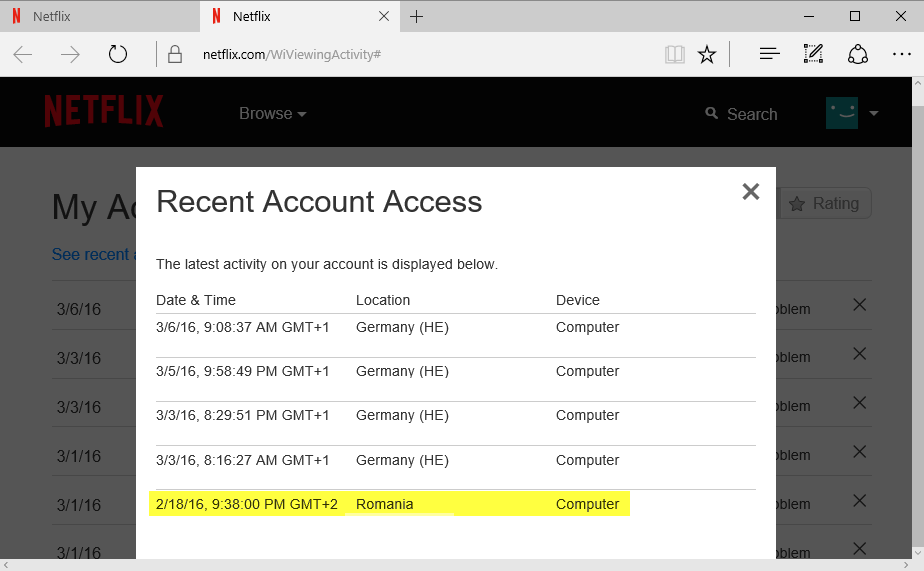Remove the first 3/1/16 viewing entry

[860, 451]
